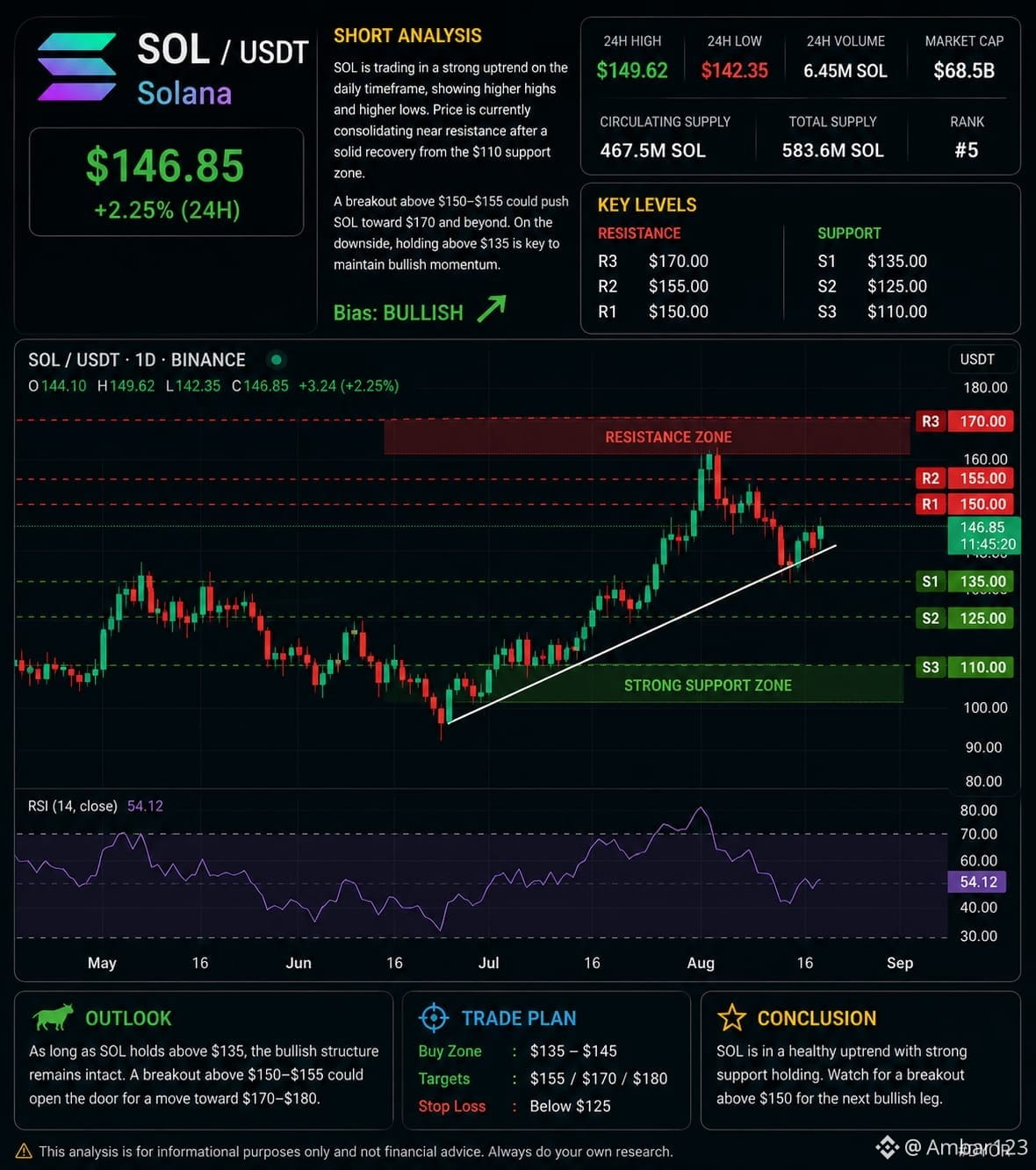Select the R3 170.00 price tag on chart
Viewport: 1036px width, 1170px height.
(x=965, y=421)
